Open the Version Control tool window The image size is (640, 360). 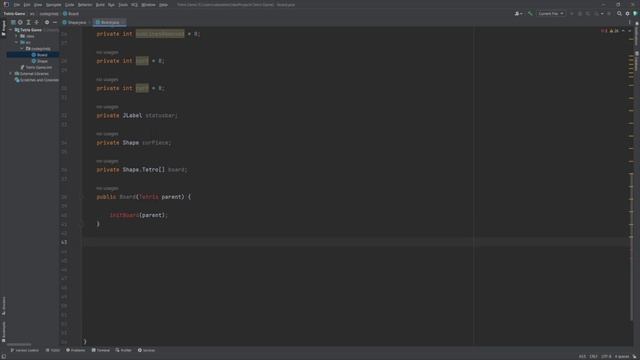(25, 351)
